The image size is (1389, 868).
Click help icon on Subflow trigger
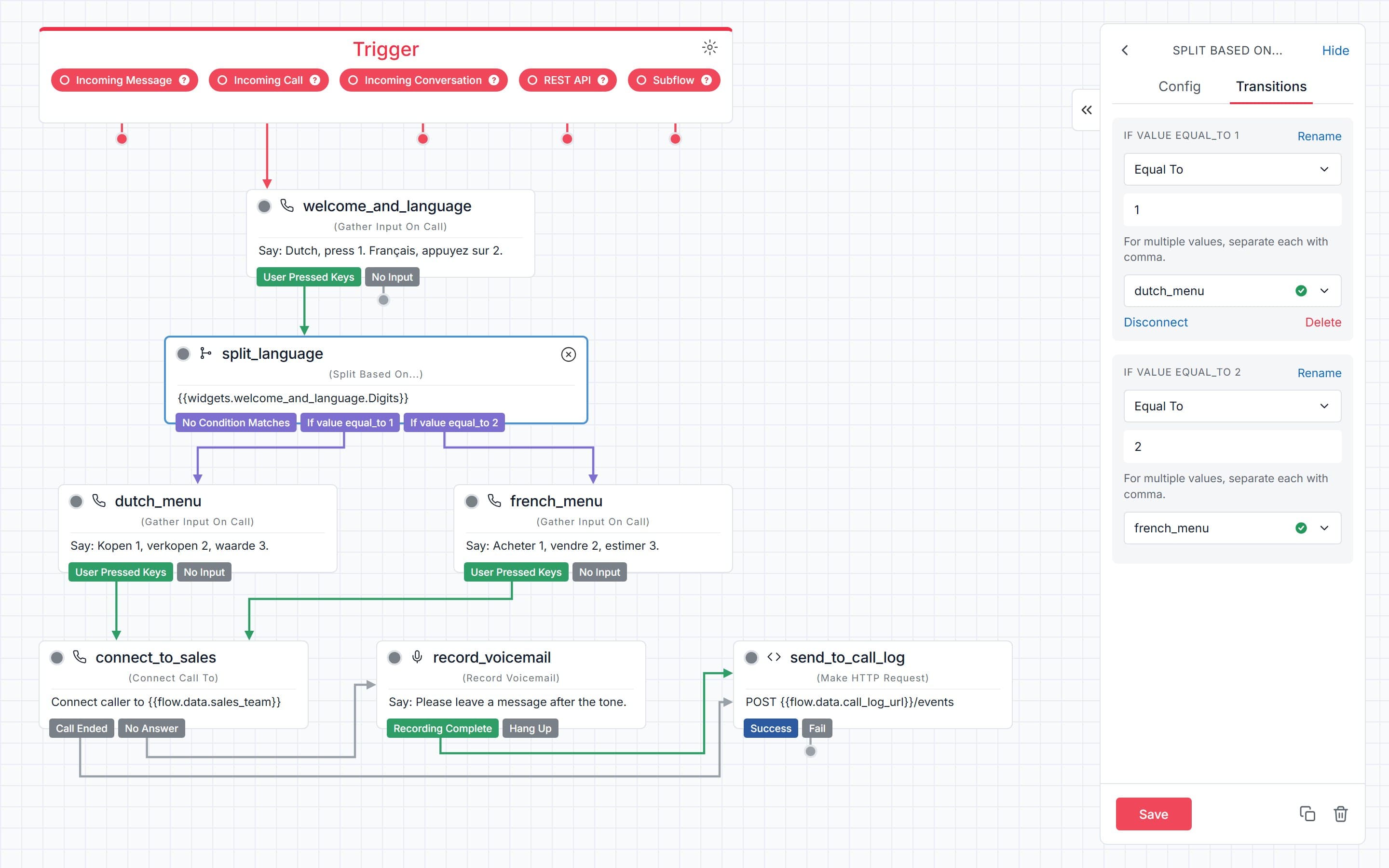pos(707,81)
